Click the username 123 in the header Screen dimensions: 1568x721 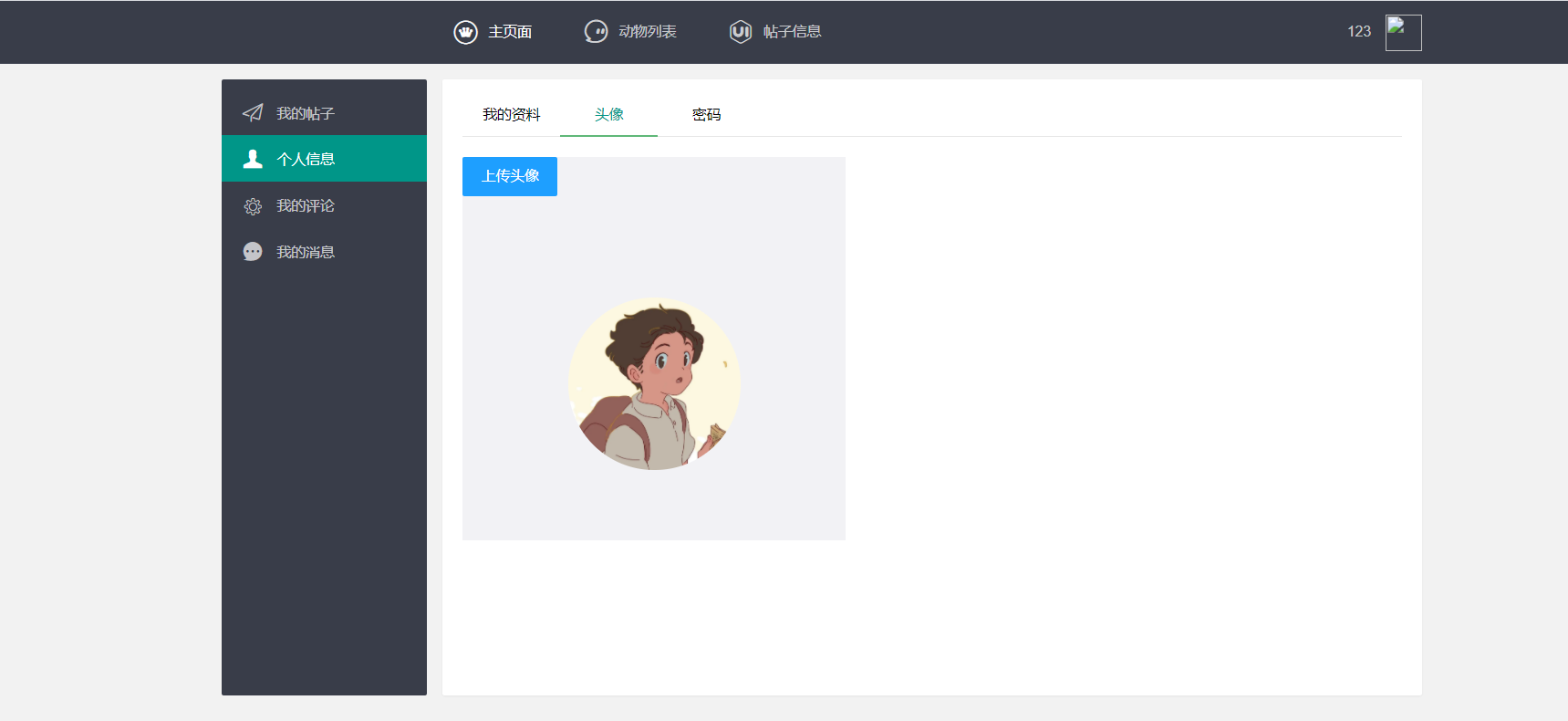[1359, 32]
